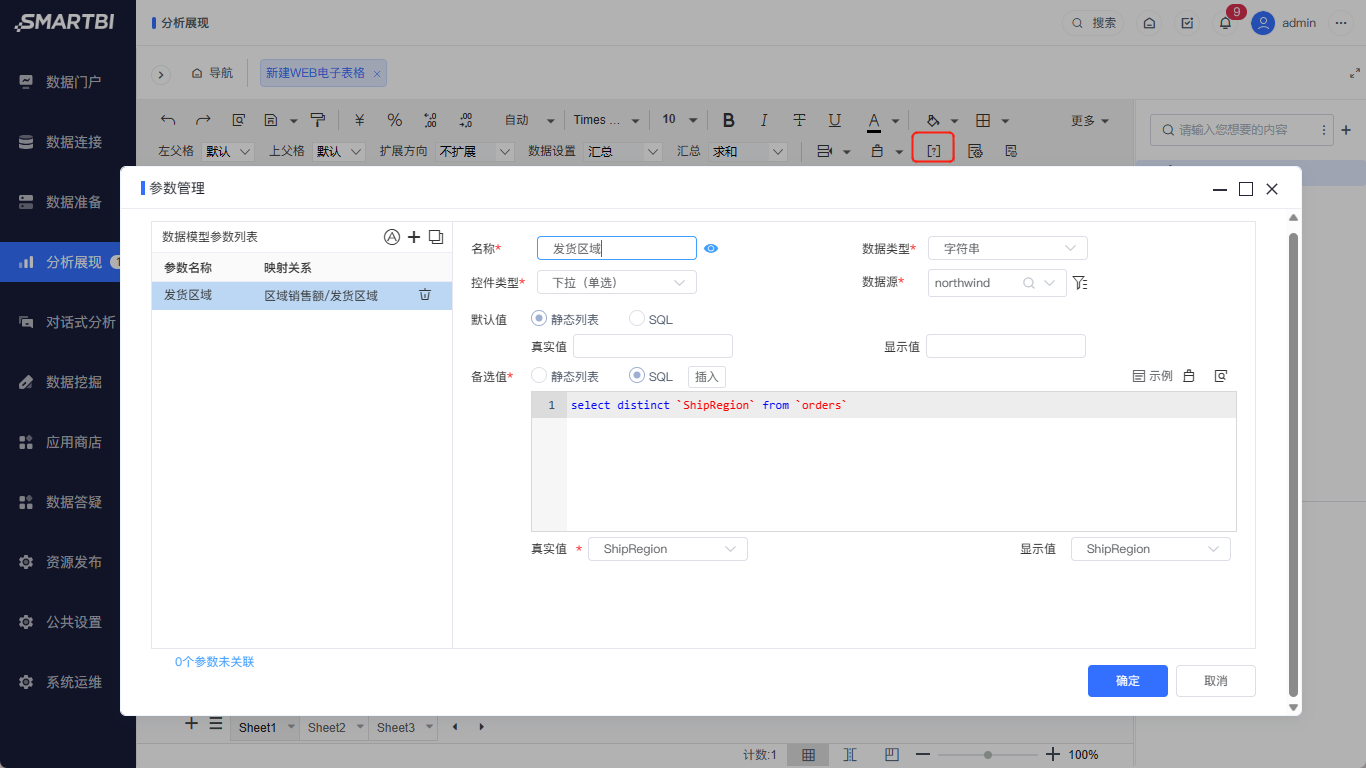Apply percent format with the % icon
The width and height of the screenshot is (1366, 768).
(395, 120)
